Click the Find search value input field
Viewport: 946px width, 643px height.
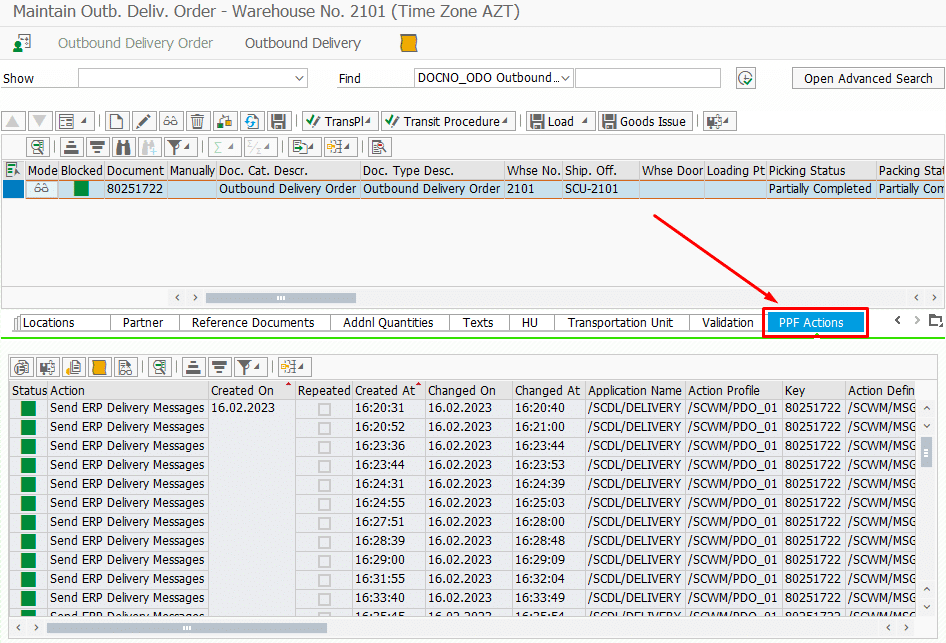click(647, 78)
